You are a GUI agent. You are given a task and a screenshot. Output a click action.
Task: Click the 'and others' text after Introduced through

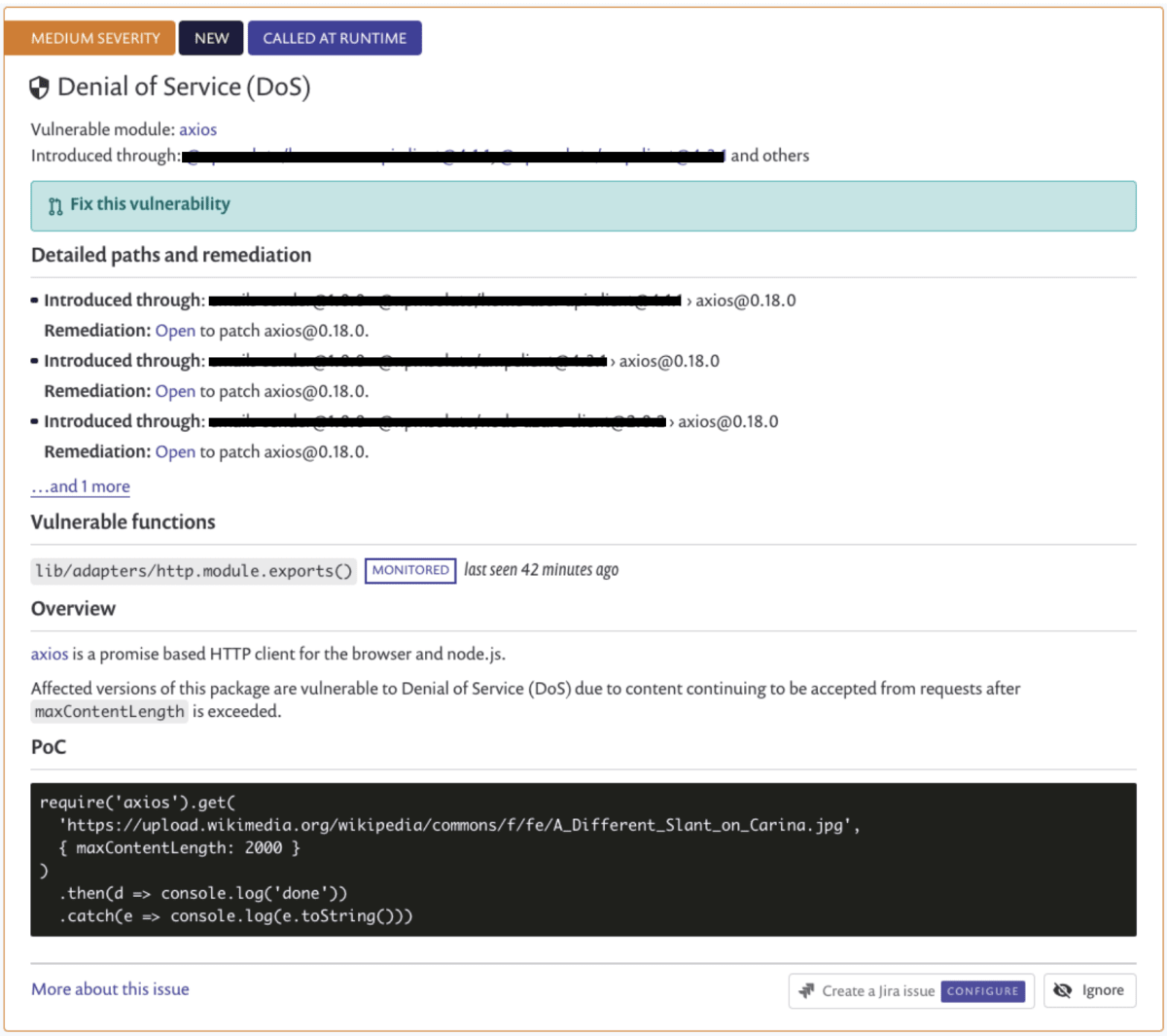point(769,156)
